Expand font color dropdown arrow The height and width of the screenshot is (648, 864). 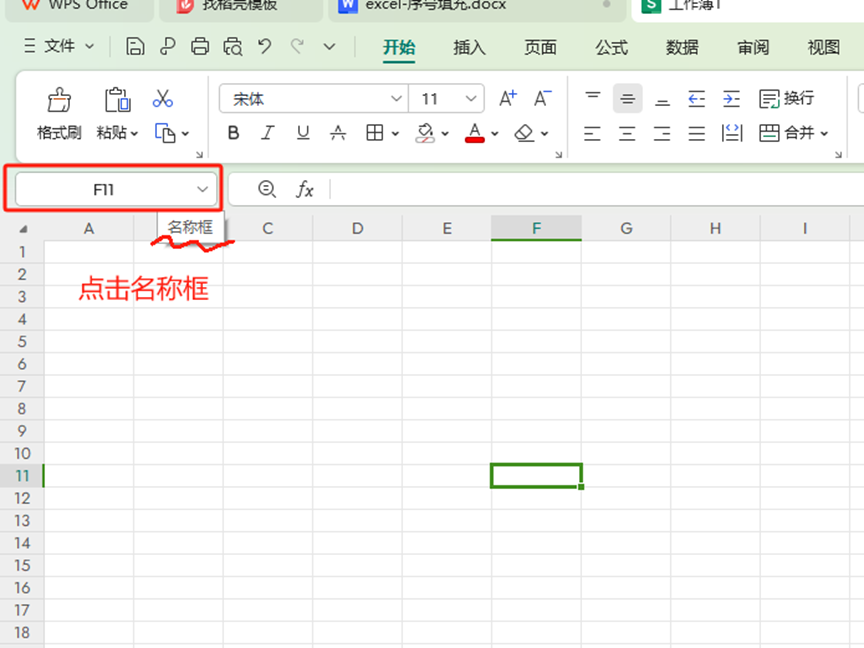(x=495, y=133)
